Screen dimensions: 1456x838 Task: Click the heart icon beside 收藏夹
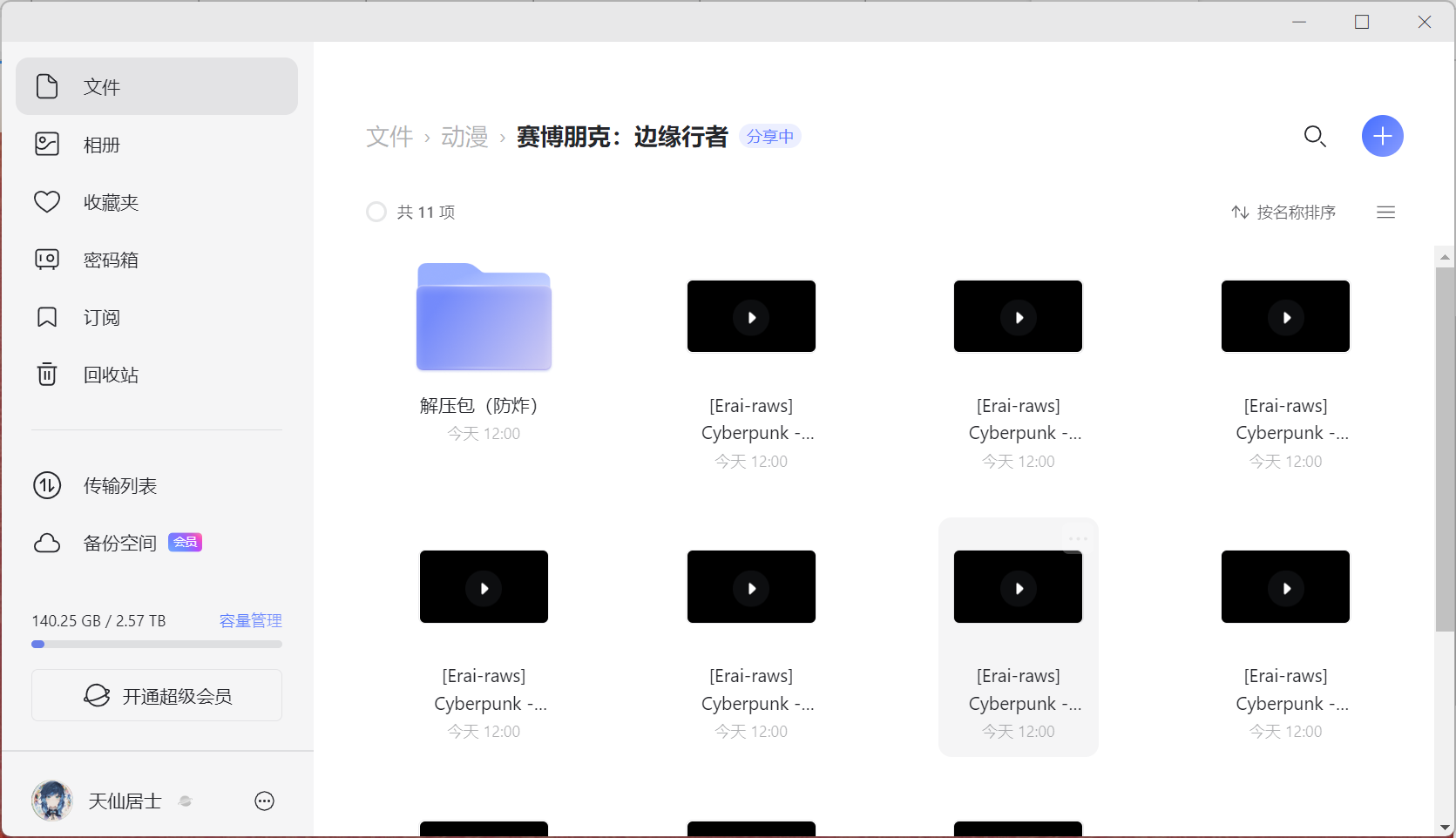47,202
